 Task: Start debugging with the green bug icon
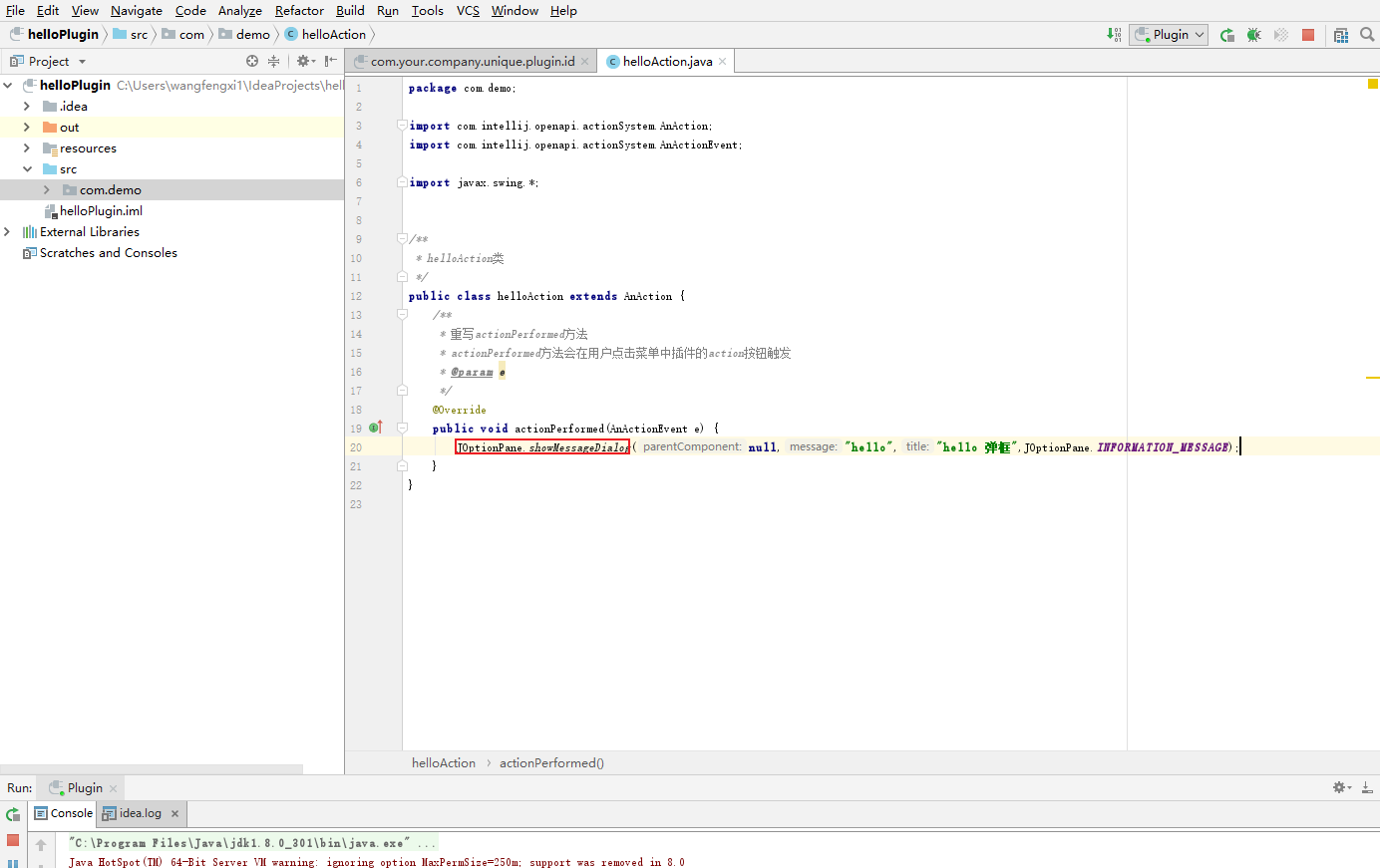pos(1254,35)
